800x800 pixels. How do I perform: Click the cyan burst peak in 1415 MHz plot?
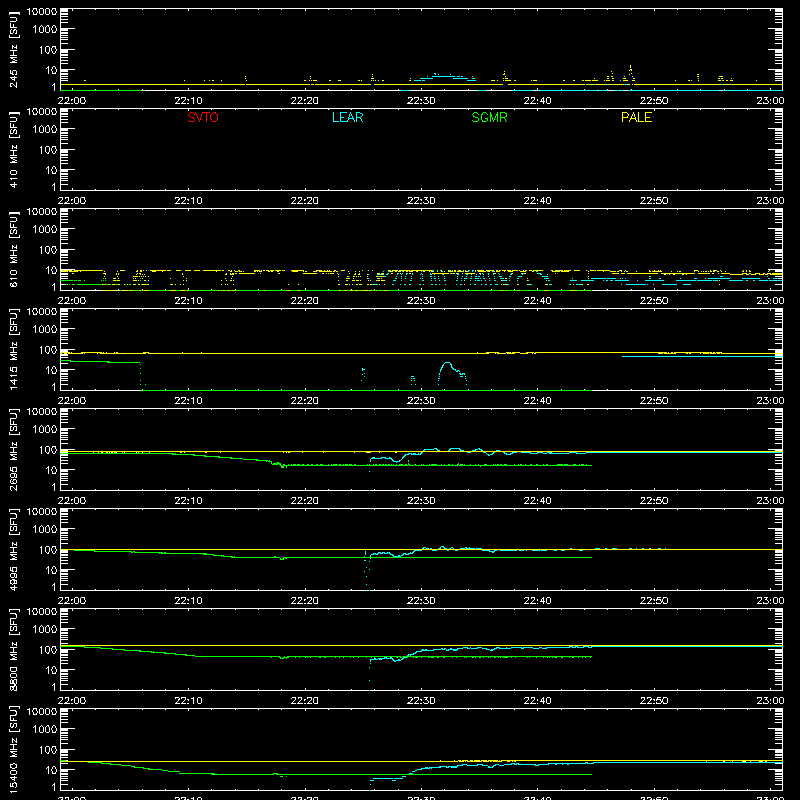[x=447, y=363]
